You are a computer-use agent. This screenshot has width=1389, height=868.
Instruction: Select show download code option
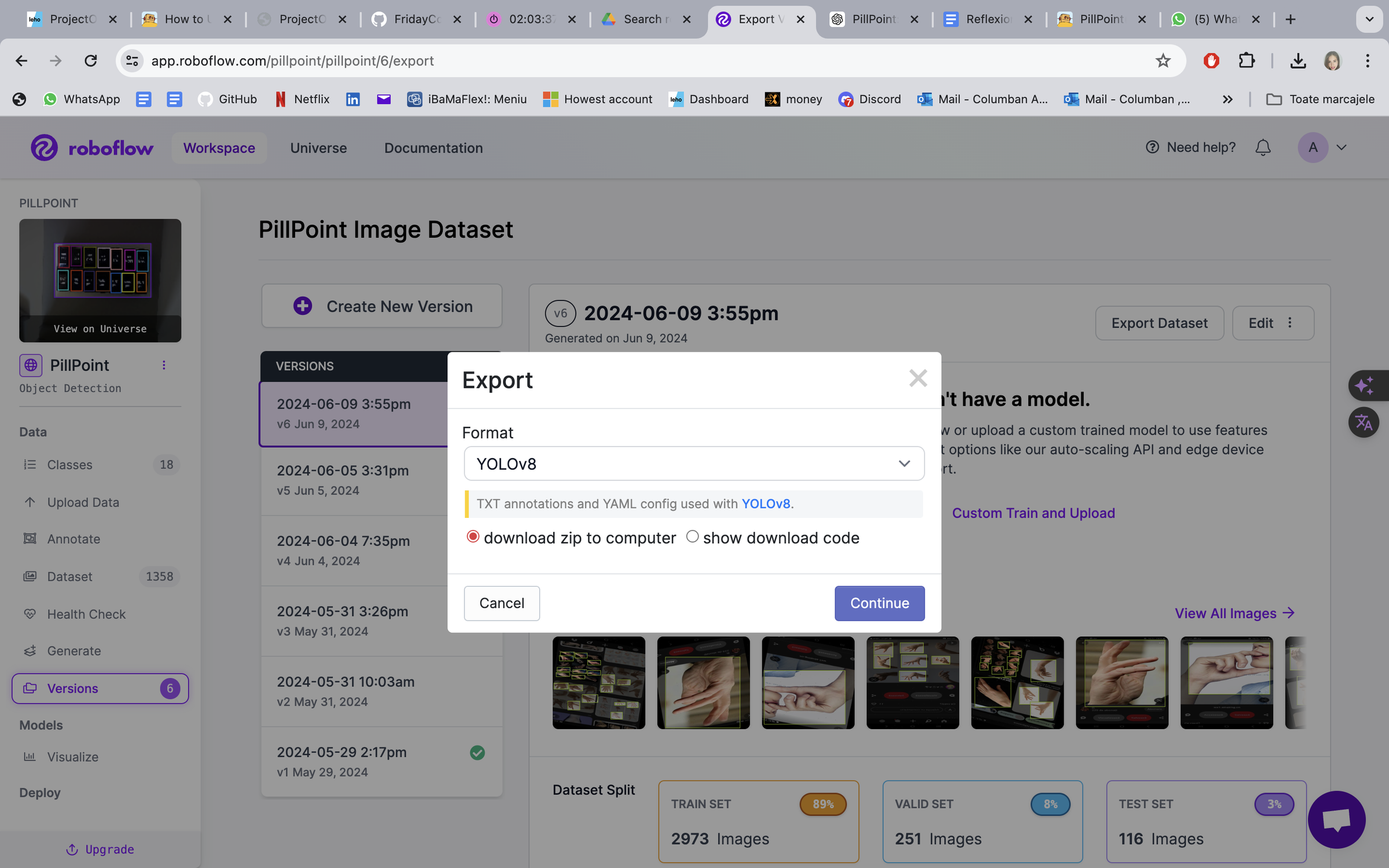(692, 537)
